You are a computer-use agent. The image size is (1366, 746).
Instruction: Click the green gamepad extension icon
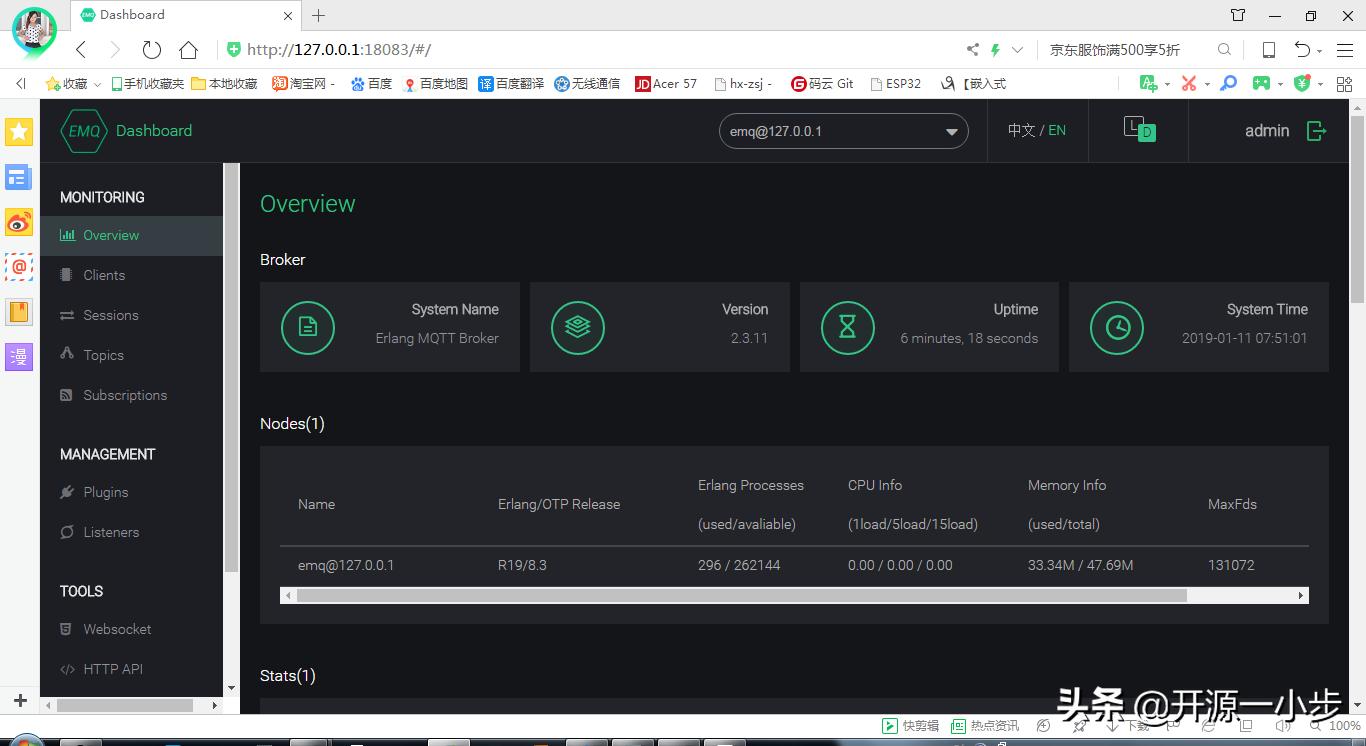pyautogui.click(x=1262, y=84)
